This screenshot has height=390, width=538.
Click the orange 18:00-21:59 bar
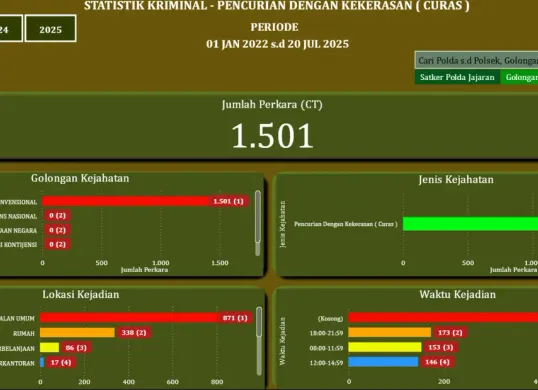[x=389, y=332]
